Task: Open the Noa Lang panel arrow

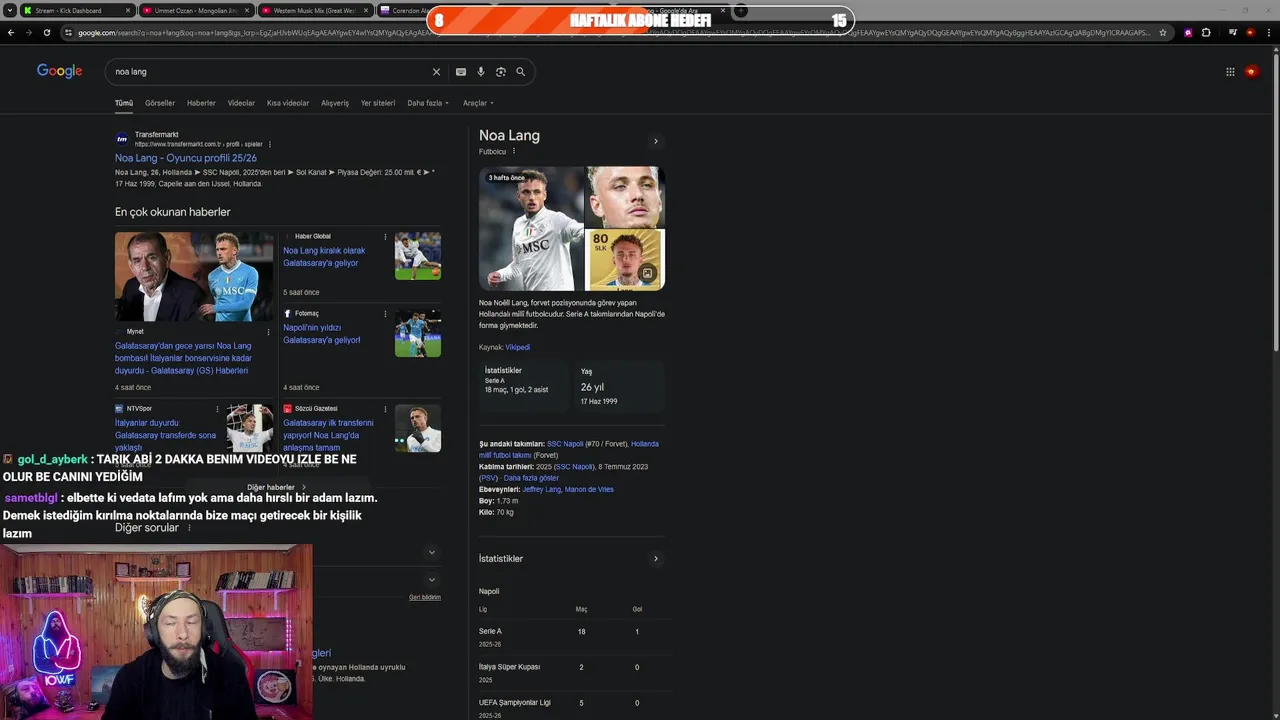Action: [x=656, y=141]
